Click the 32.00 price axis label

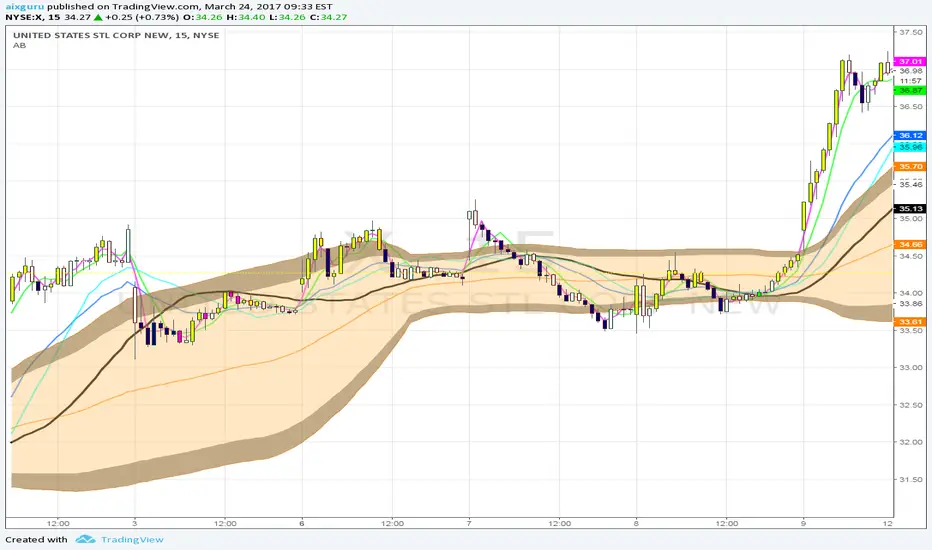coord(911,442)
